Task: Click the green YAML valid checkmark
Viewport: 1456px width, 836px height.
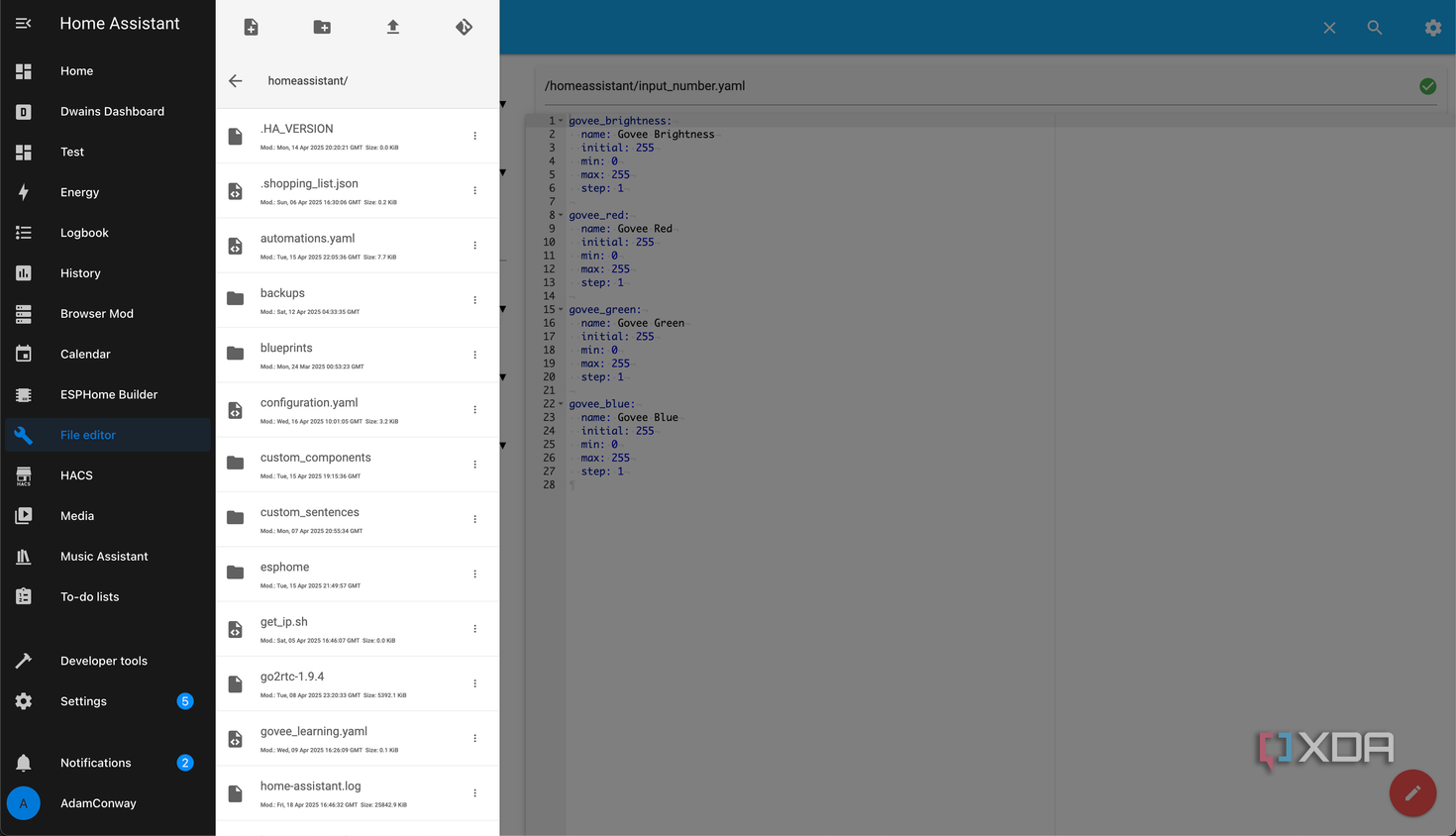Action: (x=1428, y=86)
